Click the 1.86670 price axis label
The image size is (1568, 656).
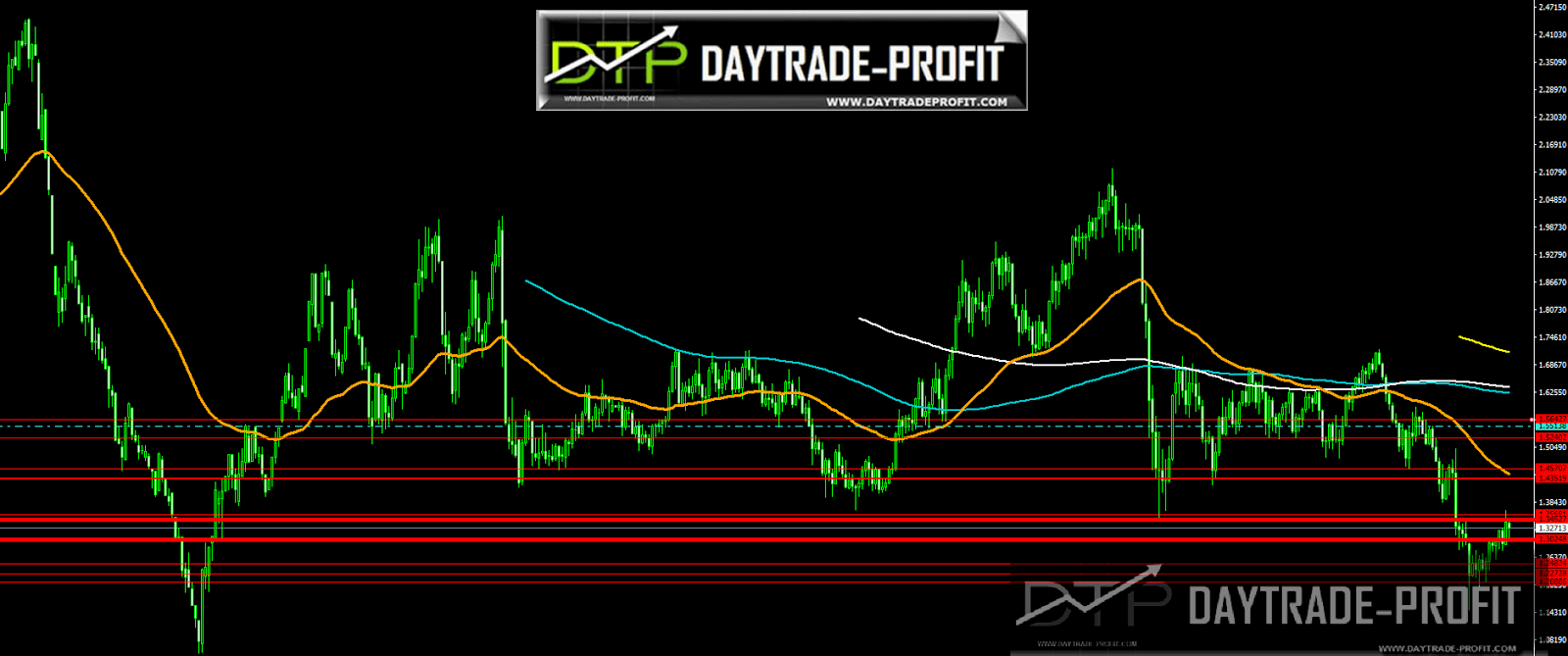(1551, 281)
